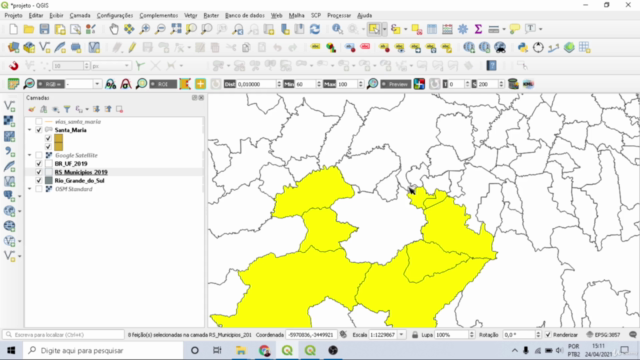Toggle editing with the yellow pencil icon

pos(132,47)
